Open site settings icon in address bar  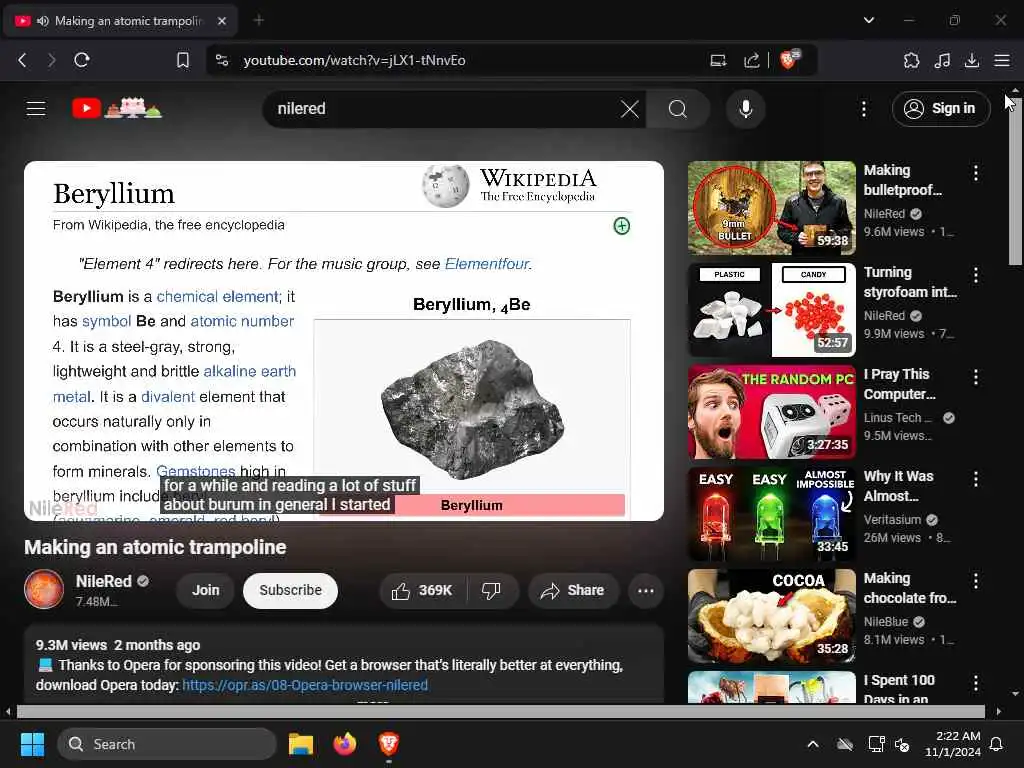222,60
